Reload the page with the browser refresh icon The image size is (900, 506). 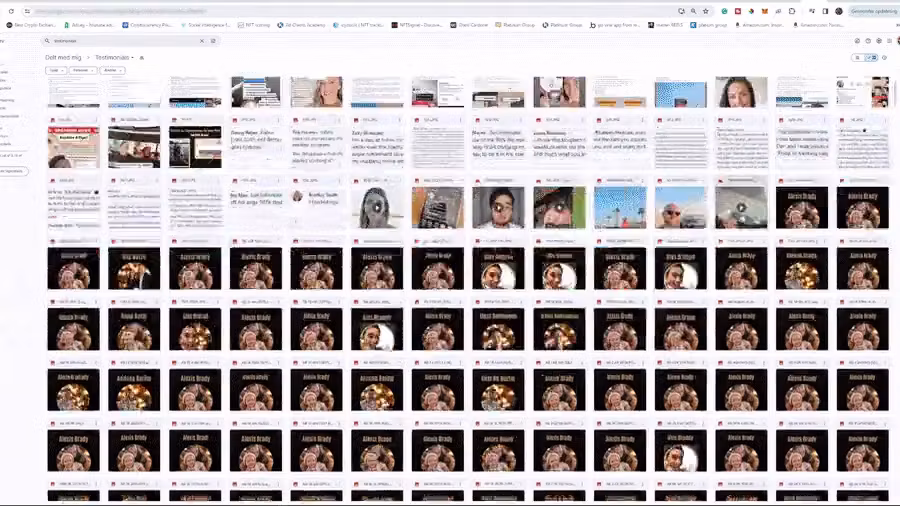[11, 11]
